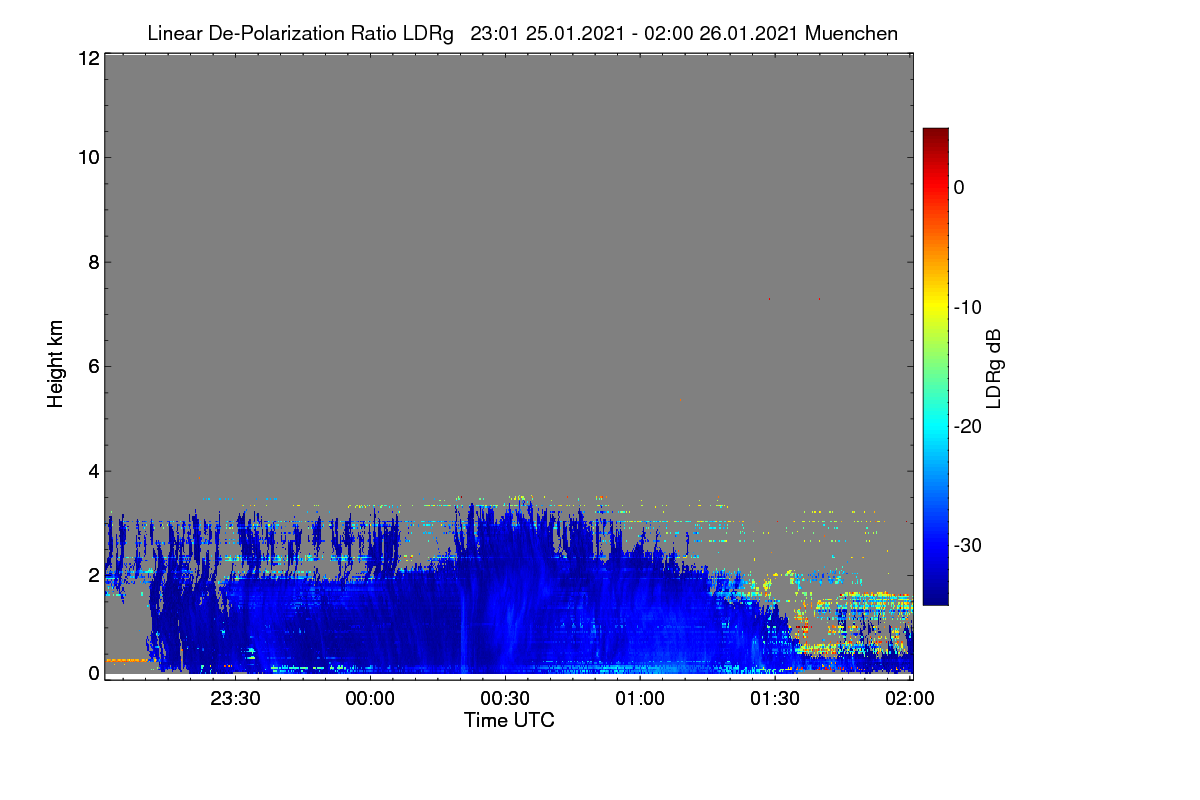
Task: Click the '6' height tick label
Action: pos(93,366)
